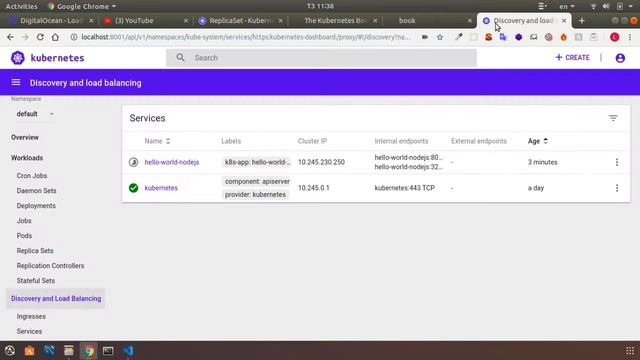The image size is (640, 360).
Task: Click the dashboard Search field
Action: tap(321, 58)
